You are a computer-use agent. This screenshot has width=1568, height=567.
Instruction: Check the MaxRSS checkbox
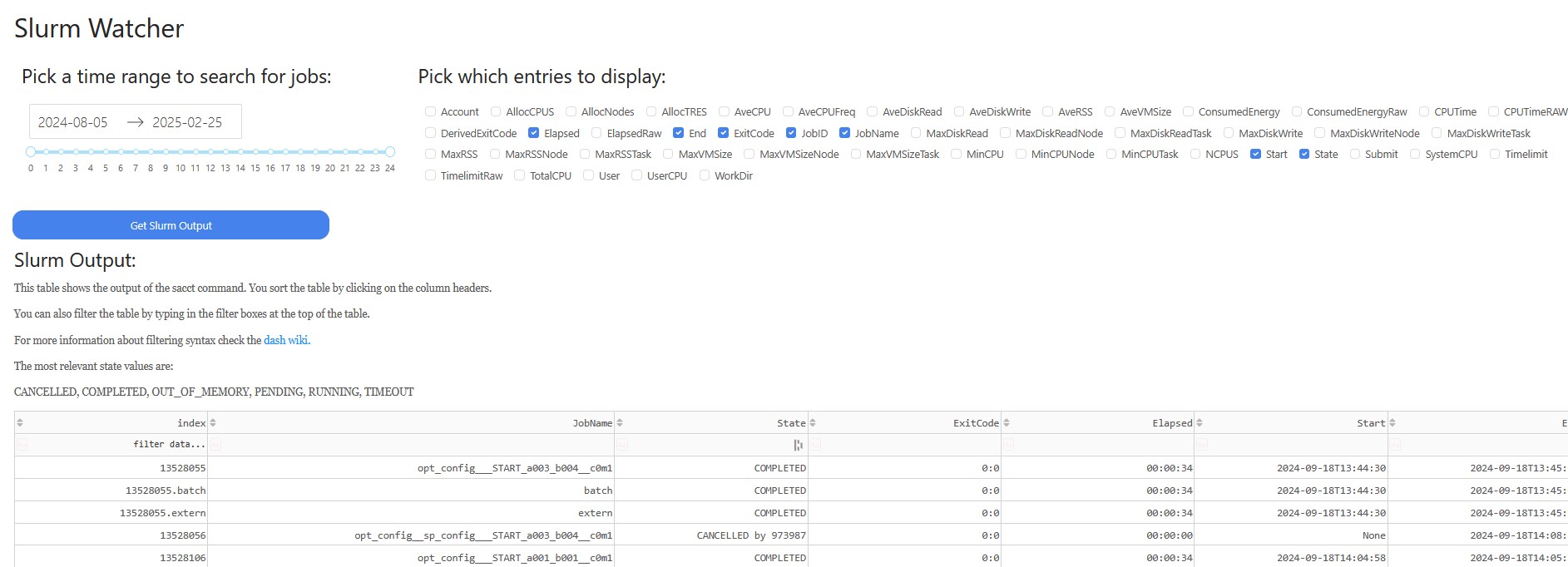coord(430,154)
